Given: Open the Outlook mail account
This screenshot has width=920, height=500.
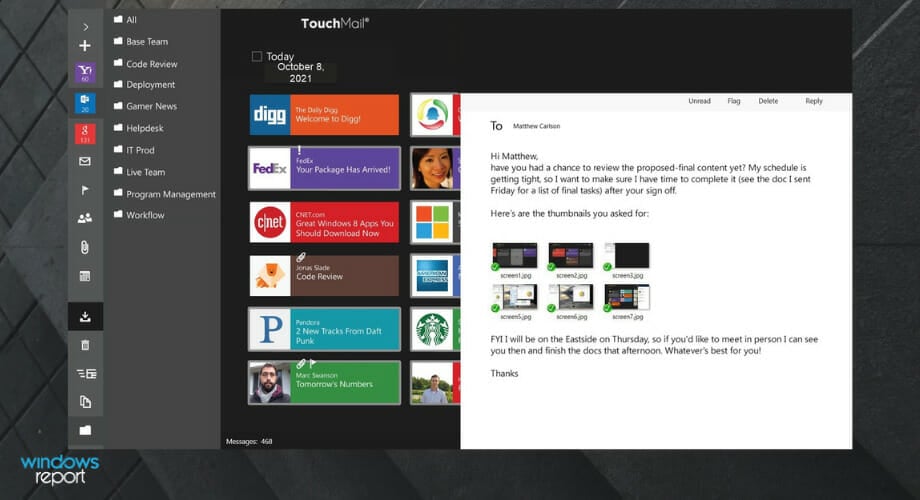Looking at the screenshot, I should [x=85, y=103].
